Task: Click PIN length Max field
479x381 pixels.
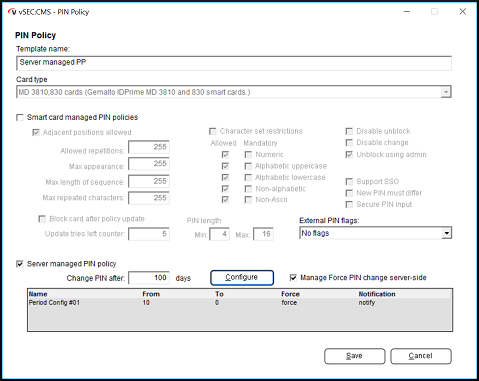Action: tap(263, 234)
